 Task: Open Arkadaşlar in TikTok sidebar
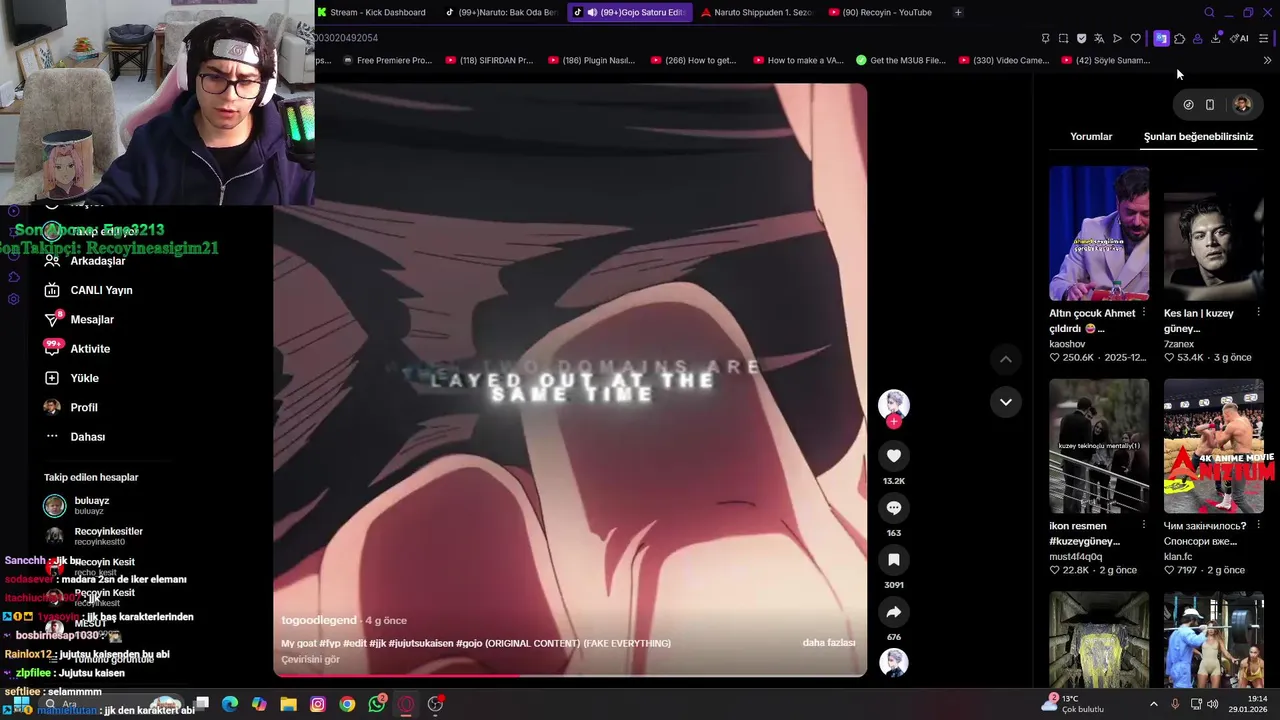pyautogui.click(x=85, y=261)
